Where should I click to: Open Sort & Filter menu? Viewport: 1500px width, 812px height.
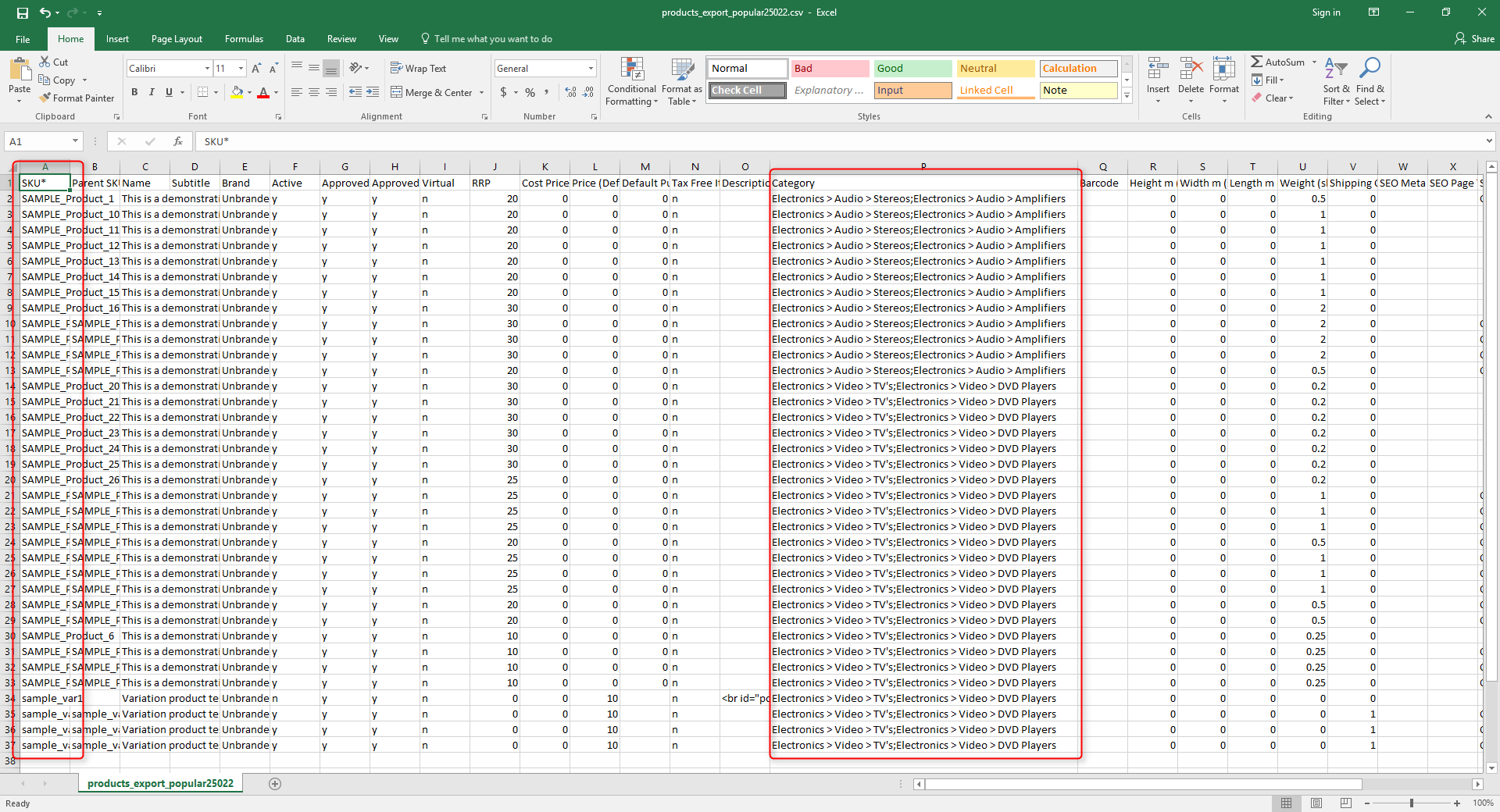click(x=1336, y=81)
